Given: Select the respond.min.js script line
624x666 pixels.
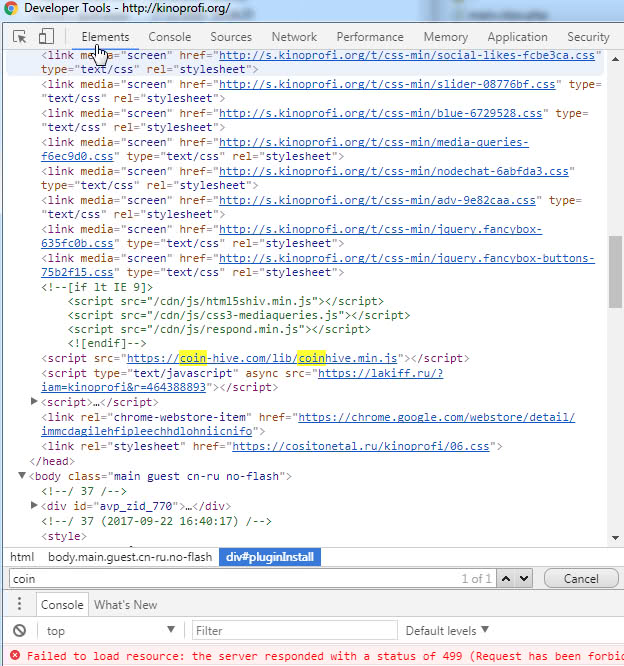Looking at the screenshot, I should [219, 329].
